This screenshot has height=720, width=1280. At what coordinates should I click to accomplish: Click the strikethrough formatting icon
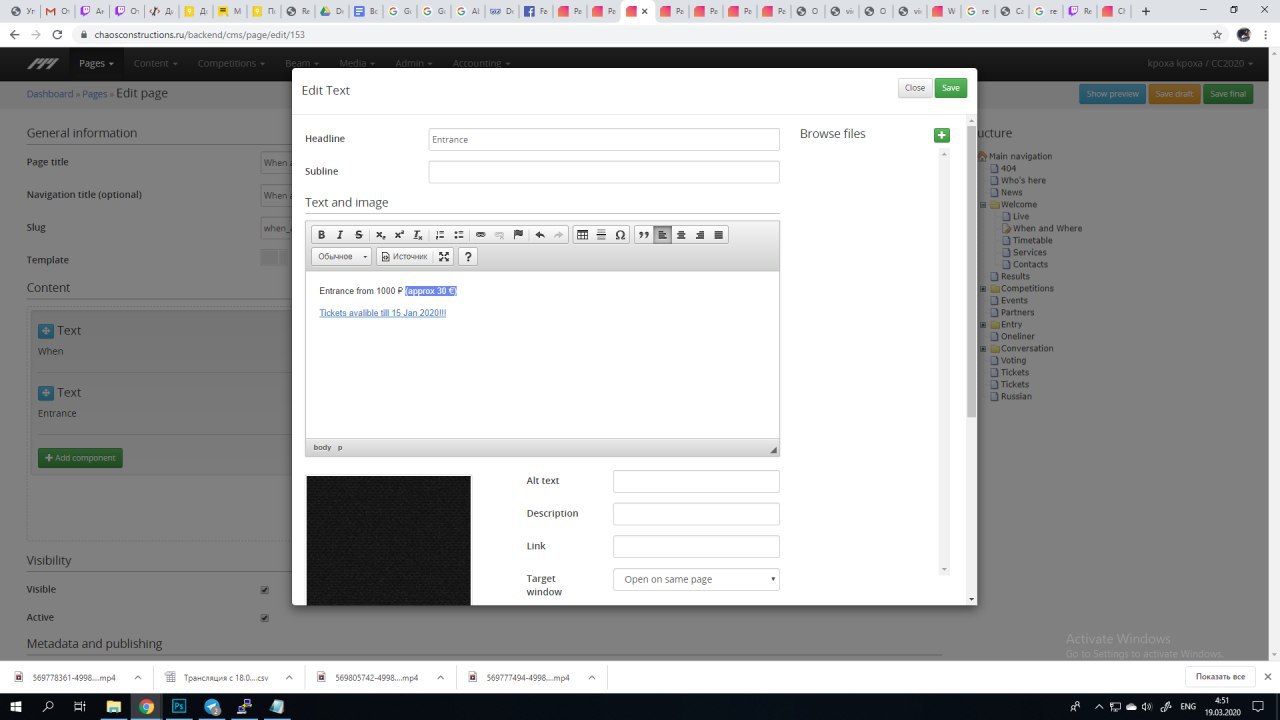click(x=359, y=235)
